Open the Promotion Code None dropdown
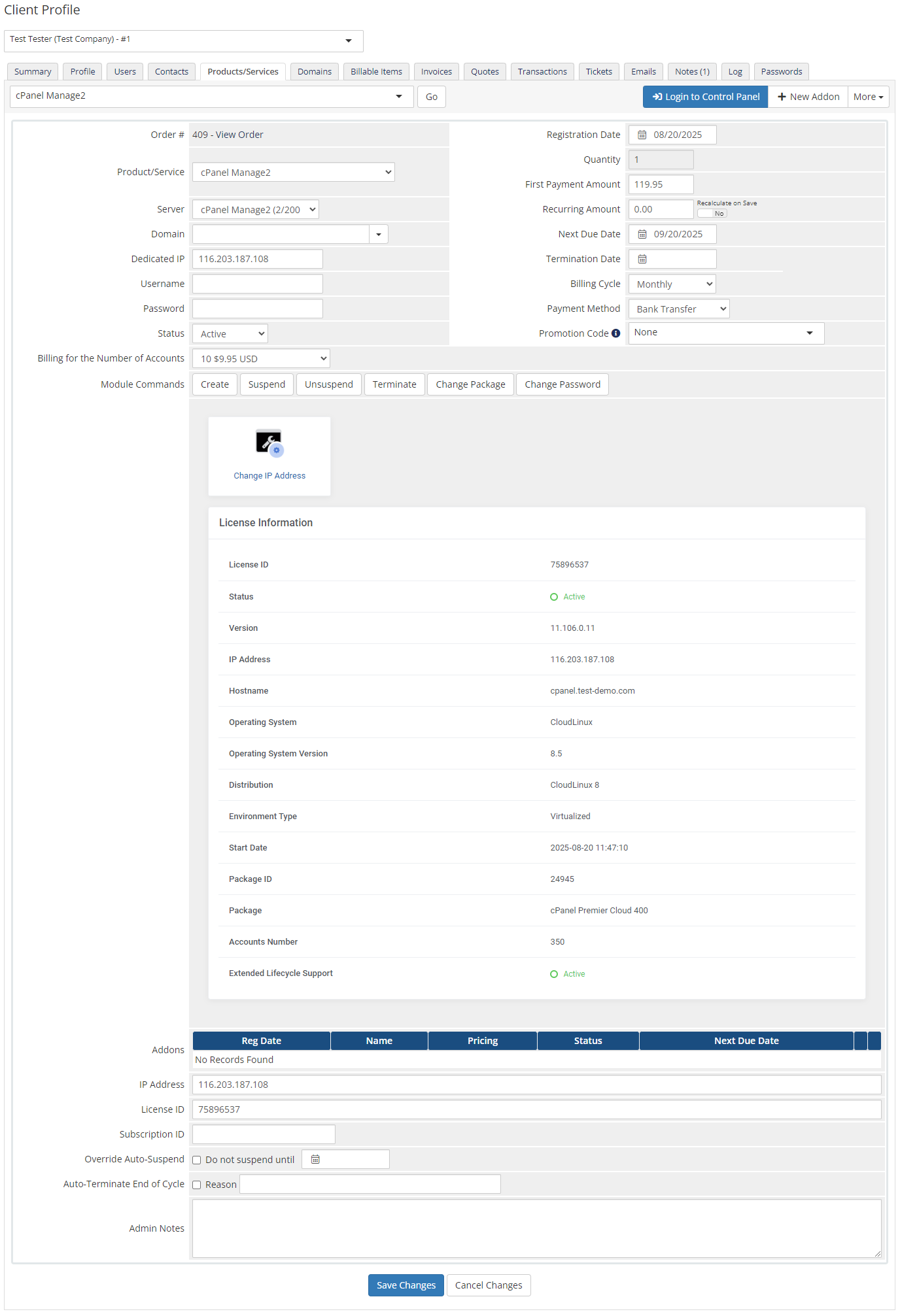 pyautogui.click(x=727, y=333)
